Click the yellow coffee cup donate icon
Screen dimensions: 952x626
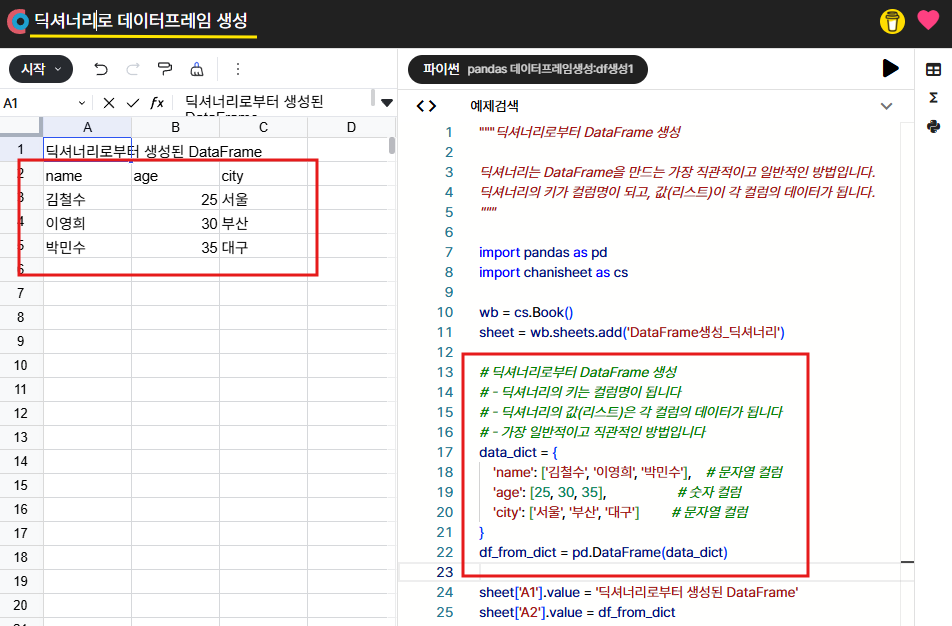(x=892, y=21)
